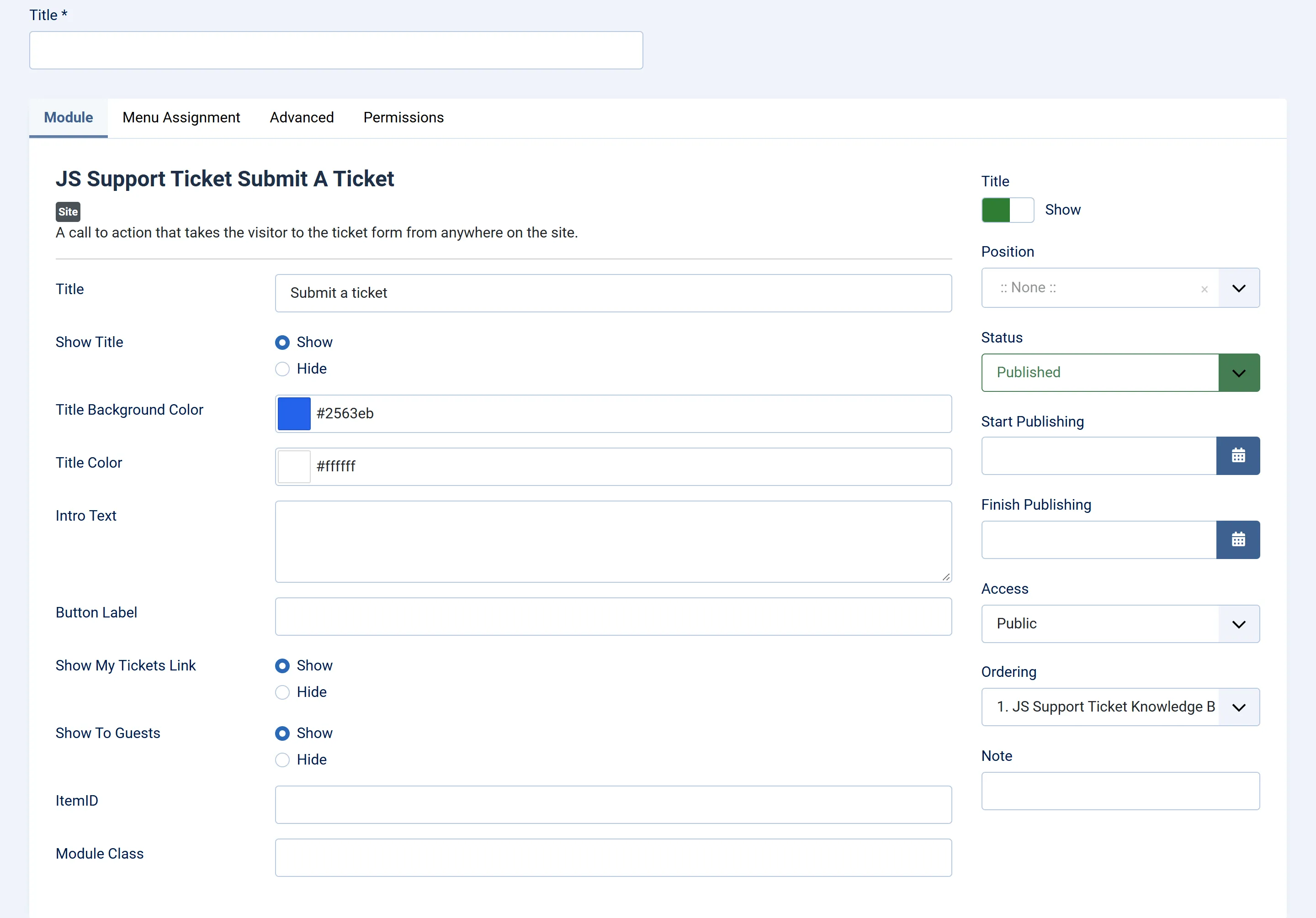Viewport: 1316px width, 918px height.
Task: Click the JS Support Ticket Submit A Ticket heading
Action: [x=225, y=179]
